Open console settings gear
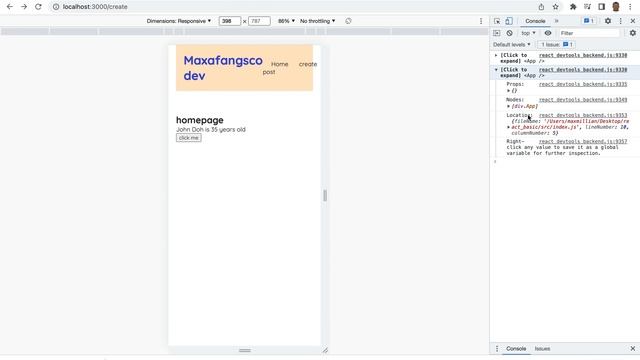Screen dimensions: 640x360 click(633, 33)
